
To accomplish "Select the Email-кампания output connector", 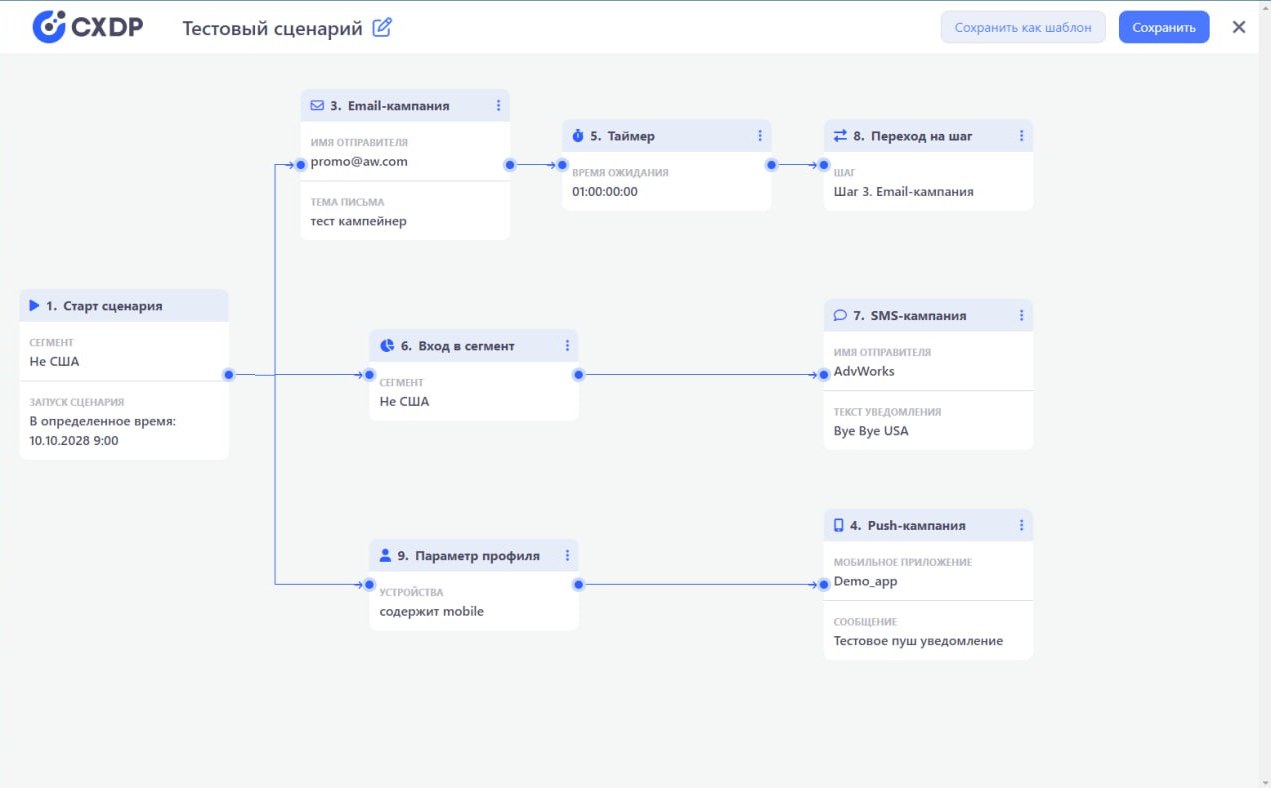I will 510,164.
